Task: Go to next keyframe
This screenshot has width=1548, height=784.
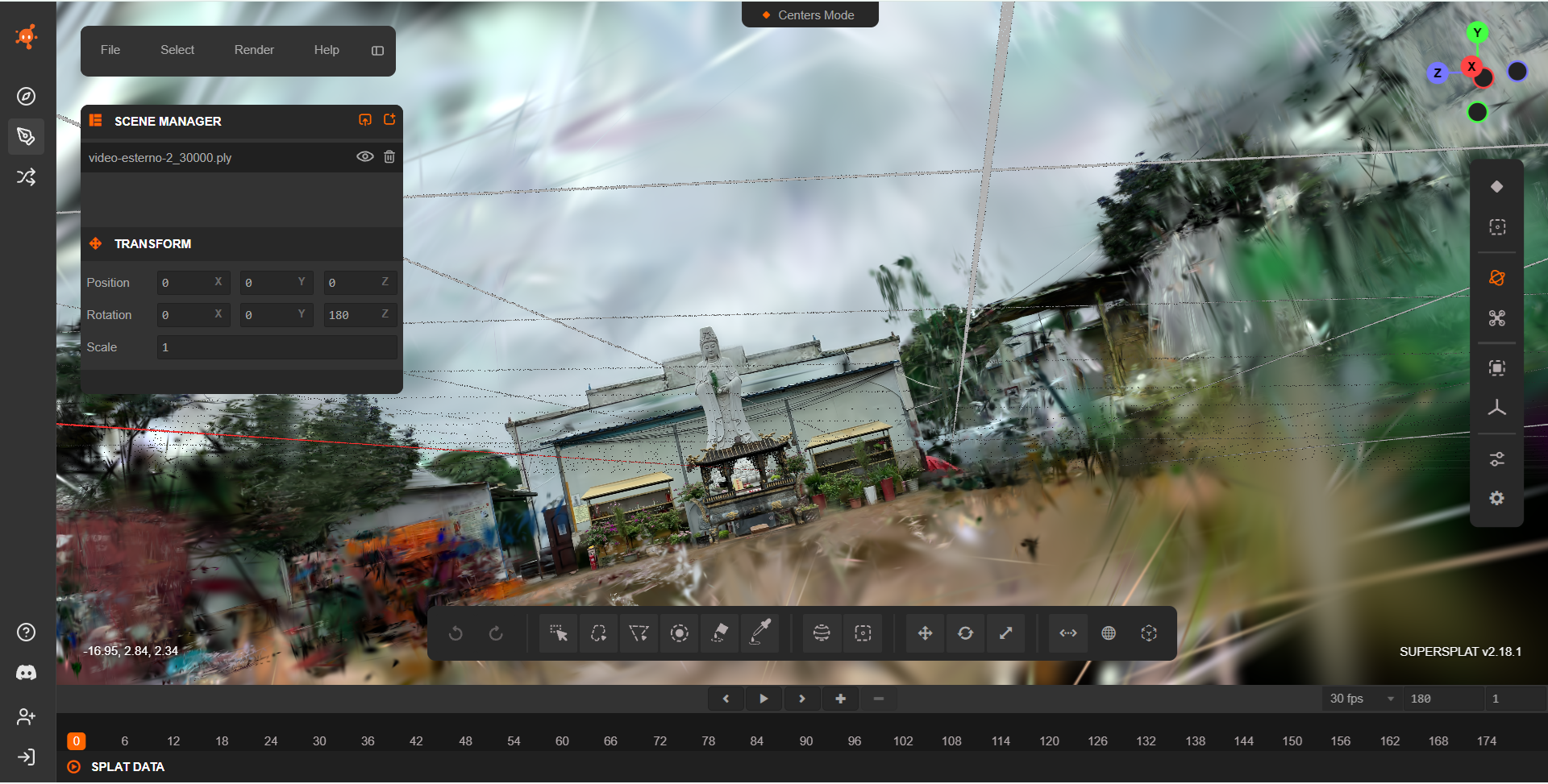Action: tap(802, 699)
